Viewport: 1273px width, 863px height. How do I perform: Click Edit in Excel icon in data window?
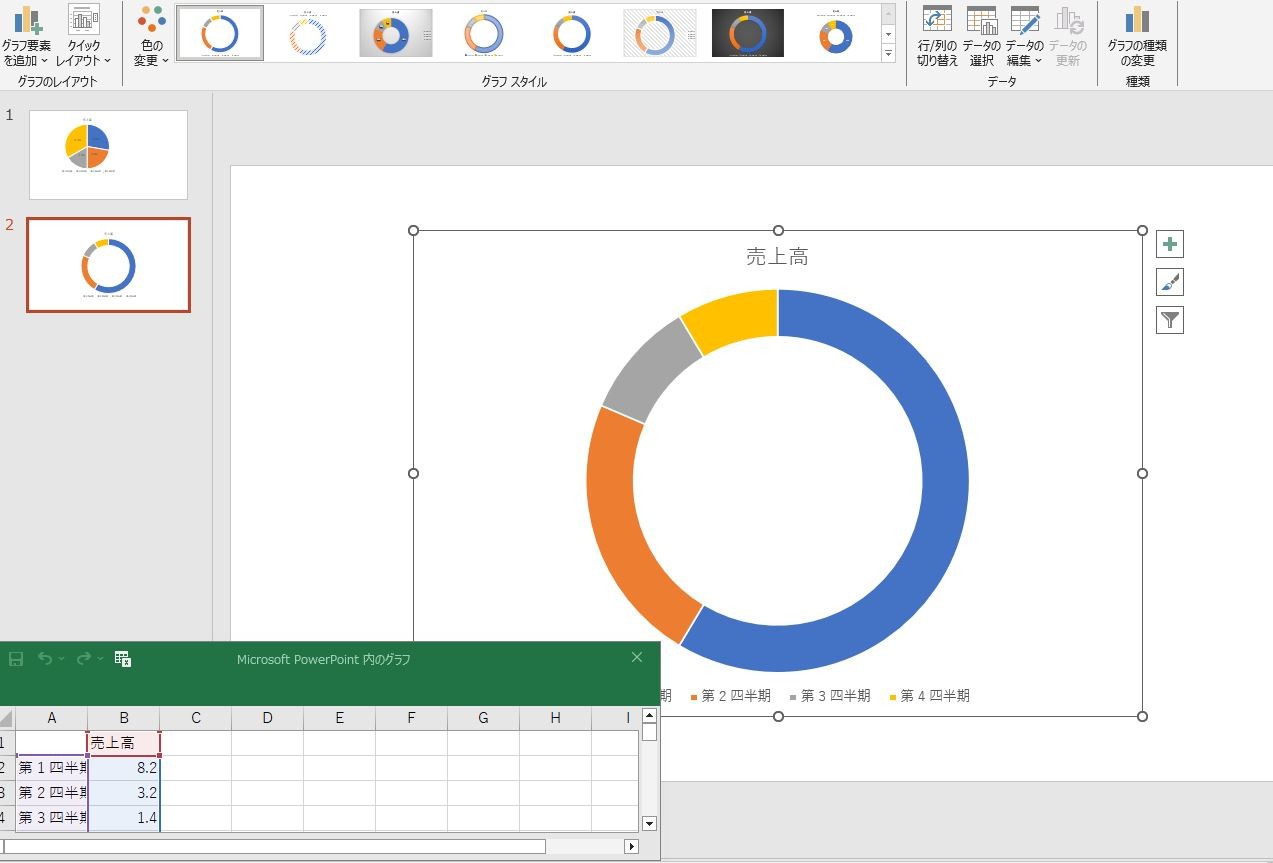tap(123, 658)
